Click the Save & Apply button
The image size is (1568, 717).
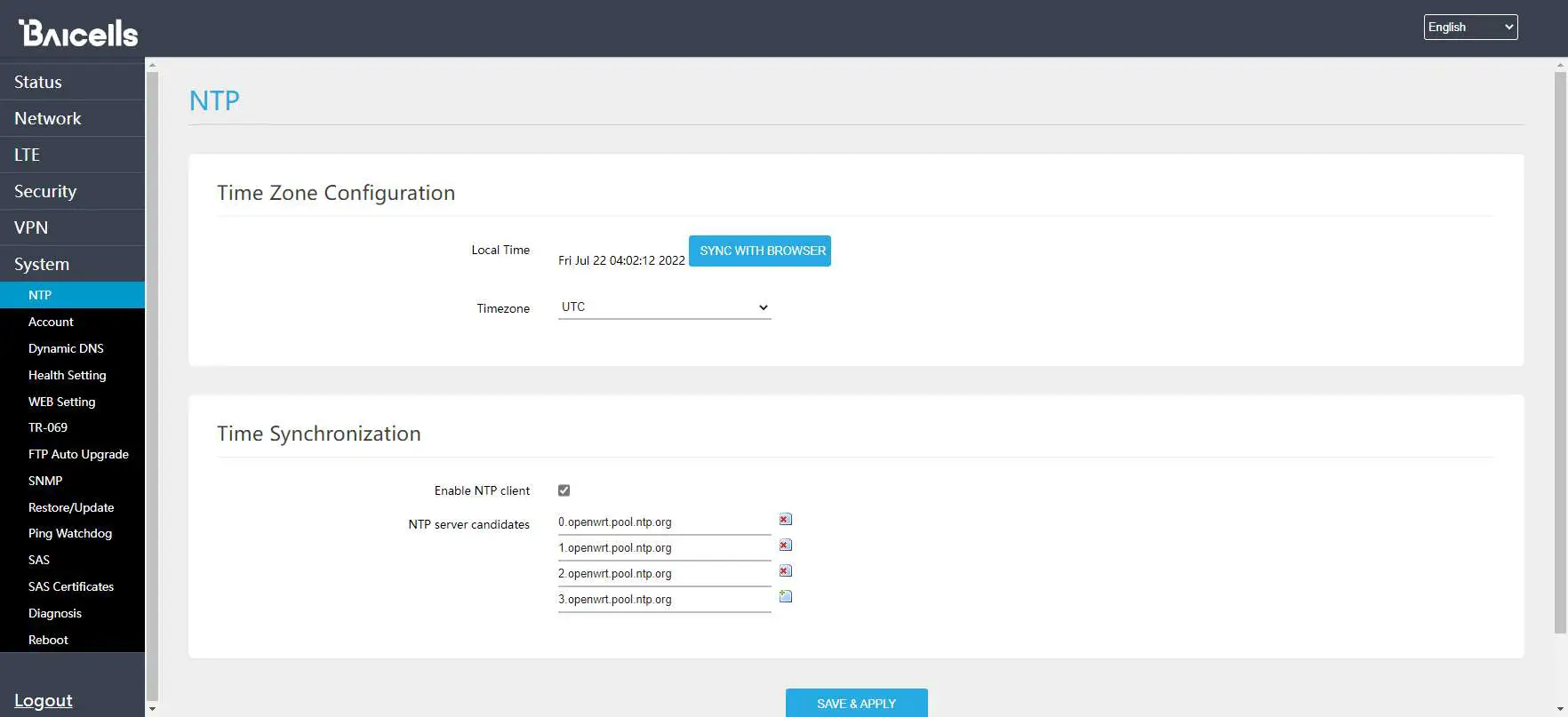point(857,703)
